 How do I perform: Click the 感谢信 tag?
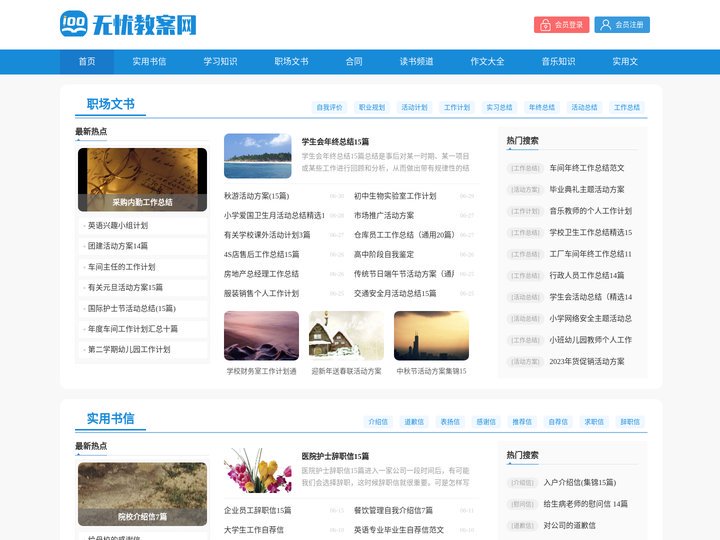click(486, 422)
